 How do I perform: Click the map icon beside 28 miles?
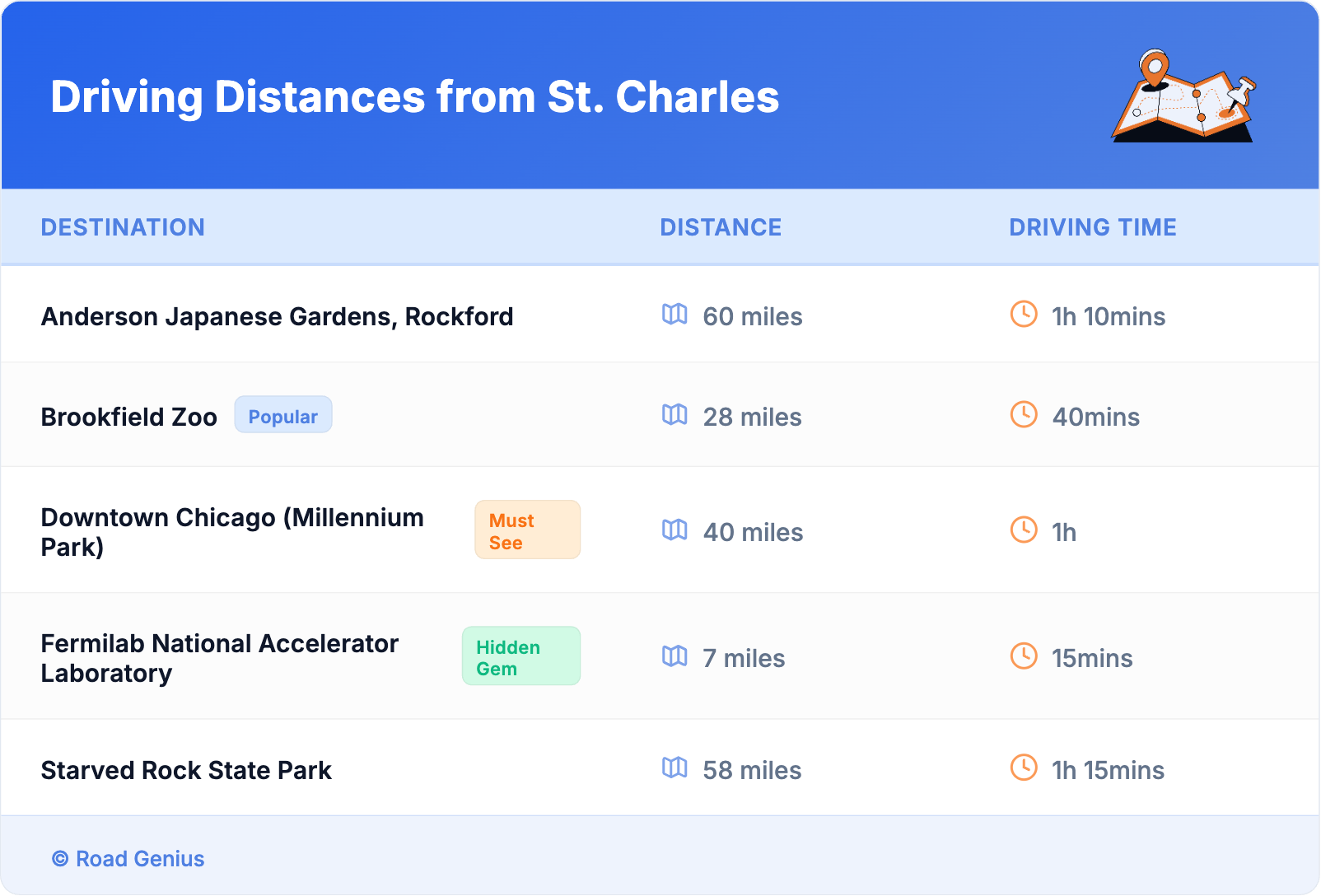coord(675,415)
